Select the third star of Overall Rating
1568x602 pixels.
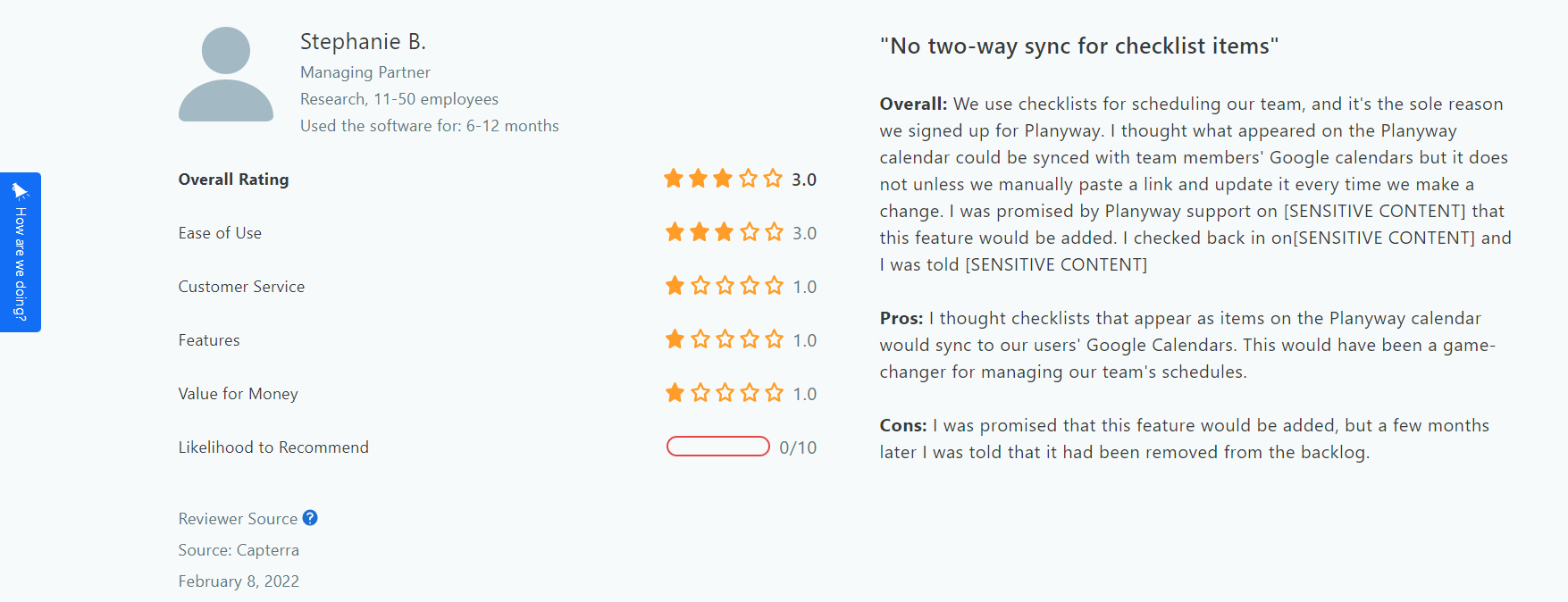723,179
